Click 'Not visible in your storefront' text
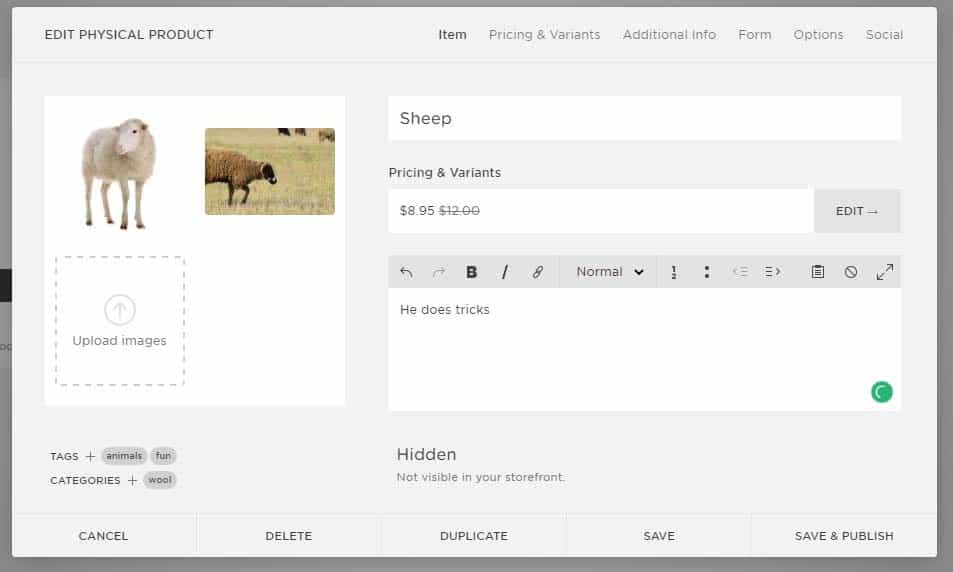 pos(481,477)
